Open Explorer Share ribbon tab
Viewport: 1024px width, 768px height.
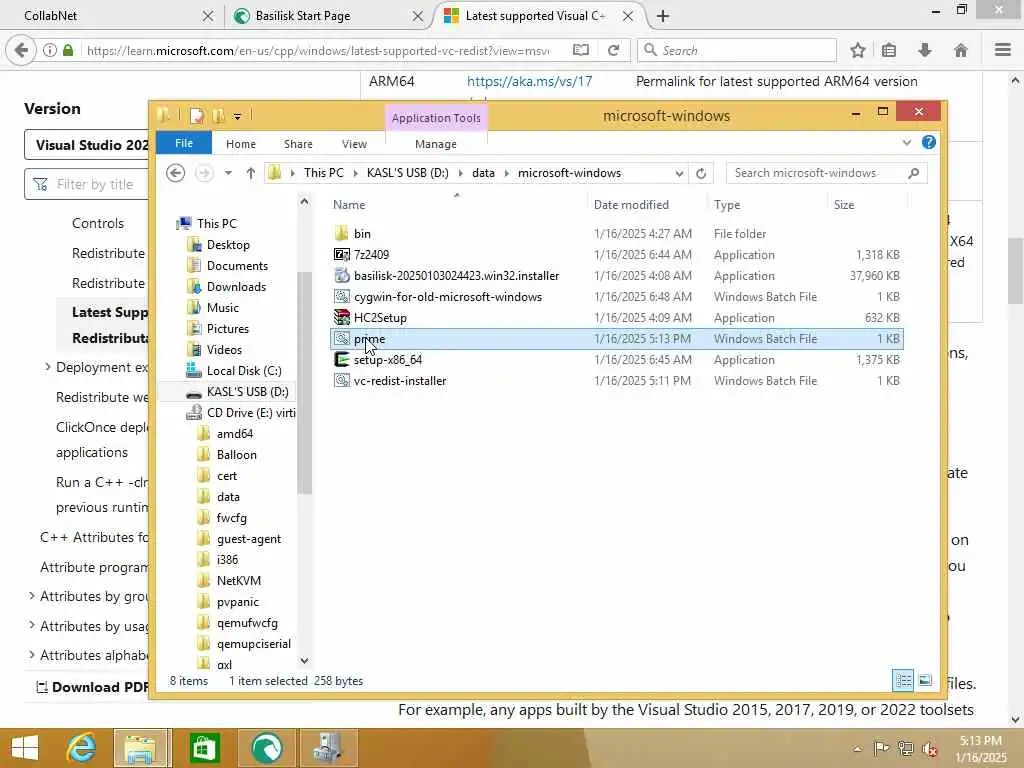coord(298,144)
